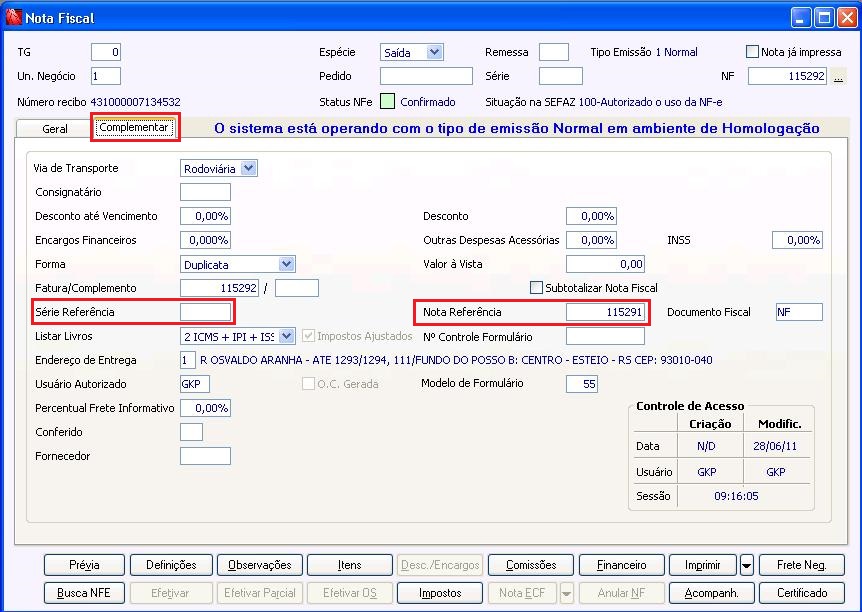Click the Número recibo value 431000007134532
The height and width of the screenshot is (612, 862).
coord(135,102)
